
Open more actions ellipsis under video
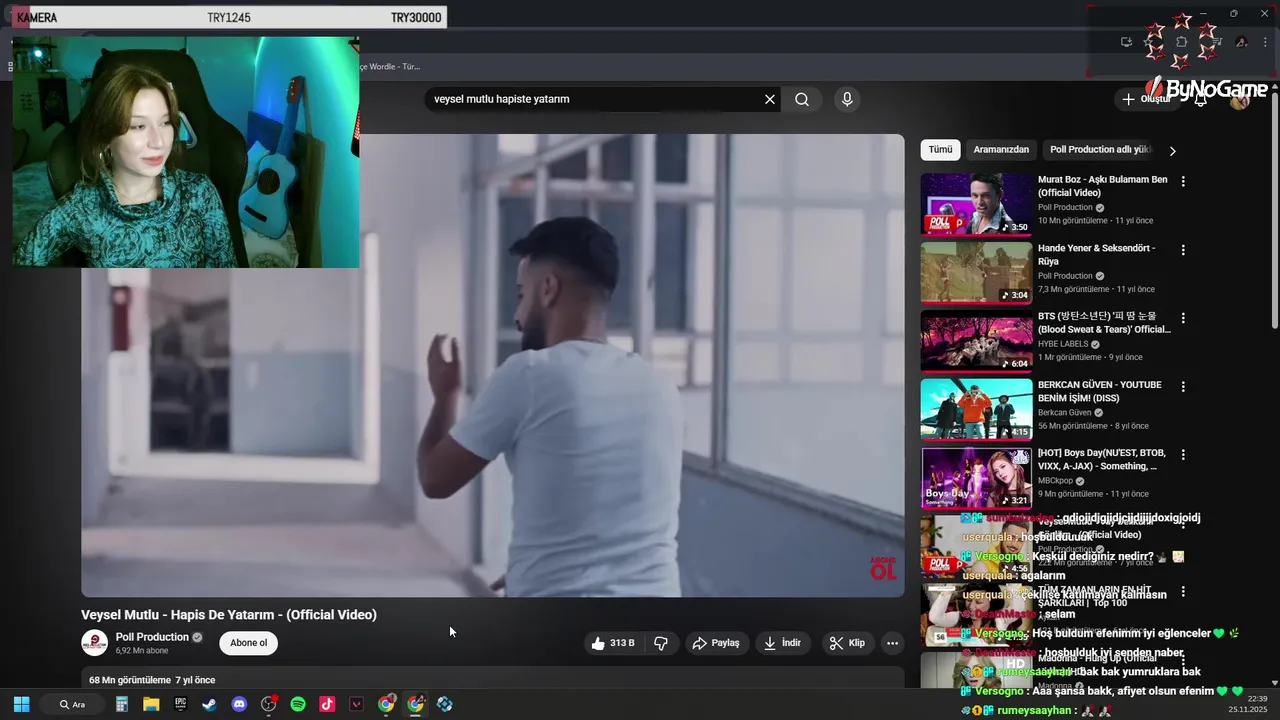(892, 643)
